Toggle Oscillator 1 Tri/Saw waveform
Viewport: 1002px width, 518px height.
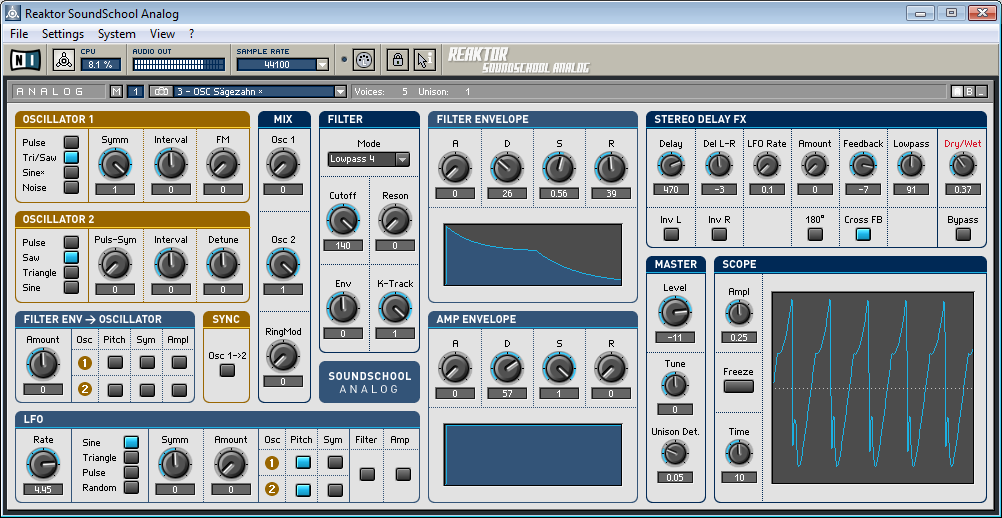(71, 157)
